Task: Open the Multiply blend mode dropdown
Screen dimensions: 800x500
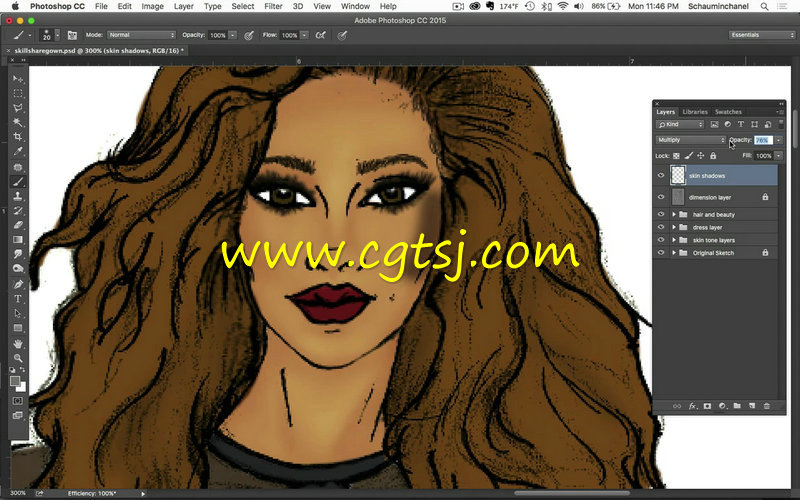Action: 690,140
